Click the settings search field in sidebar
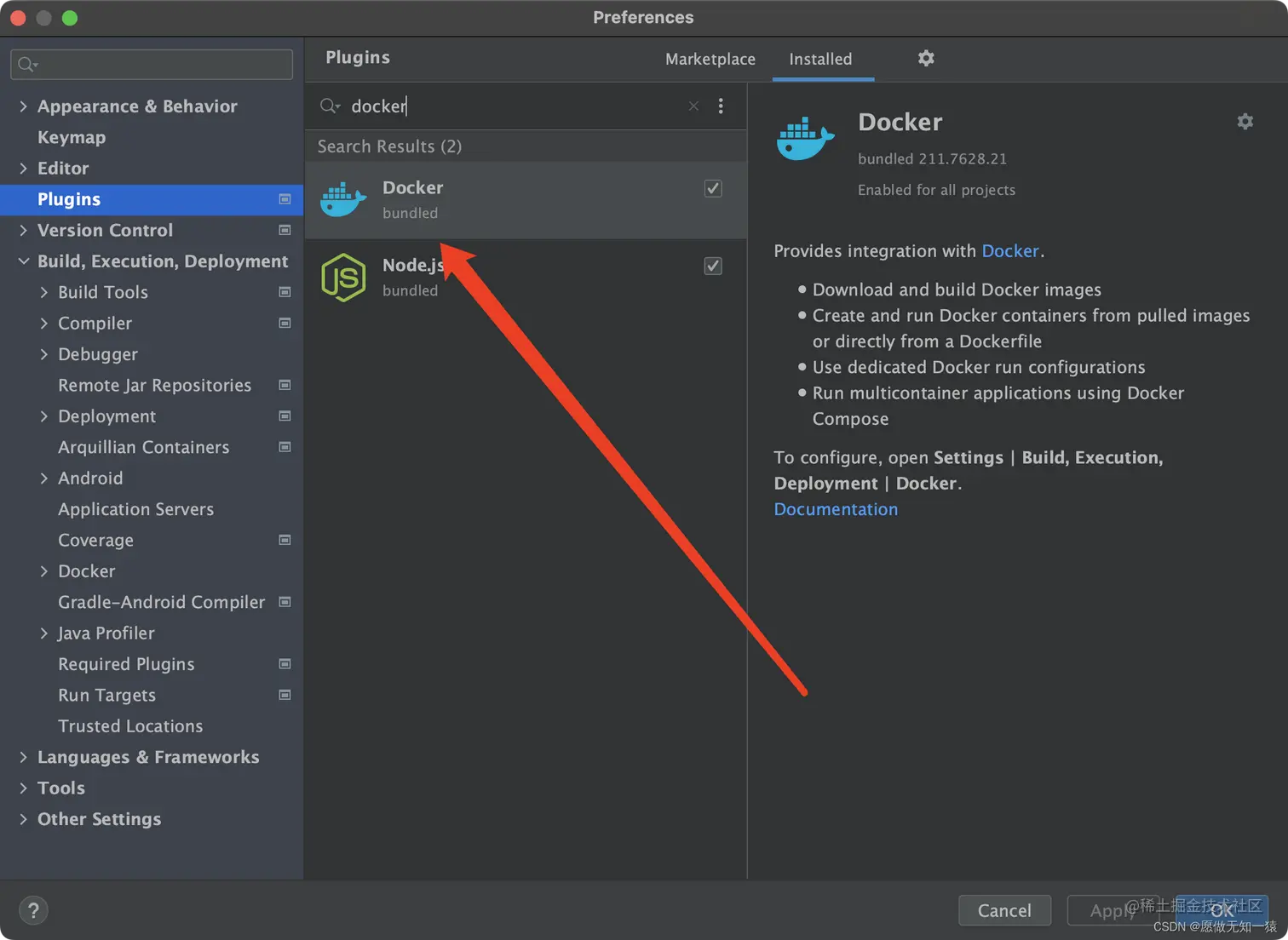The height and width of the screenshot is (940, 1288). tap(152, 64)
